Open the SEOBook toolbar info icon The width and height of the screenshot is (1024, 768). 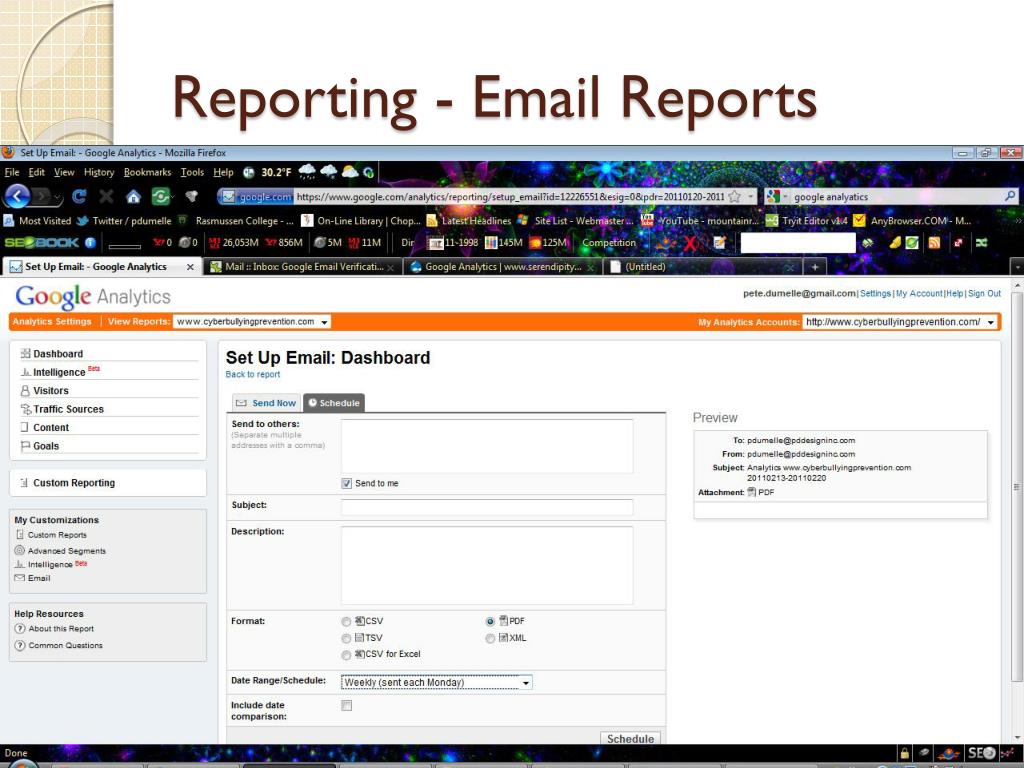click(90, 243)
